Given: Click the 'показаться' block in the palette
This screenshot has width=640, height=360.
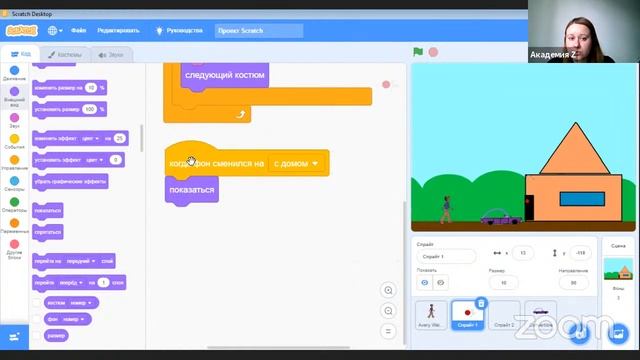Looking at the screenshot, I should 48,211.
